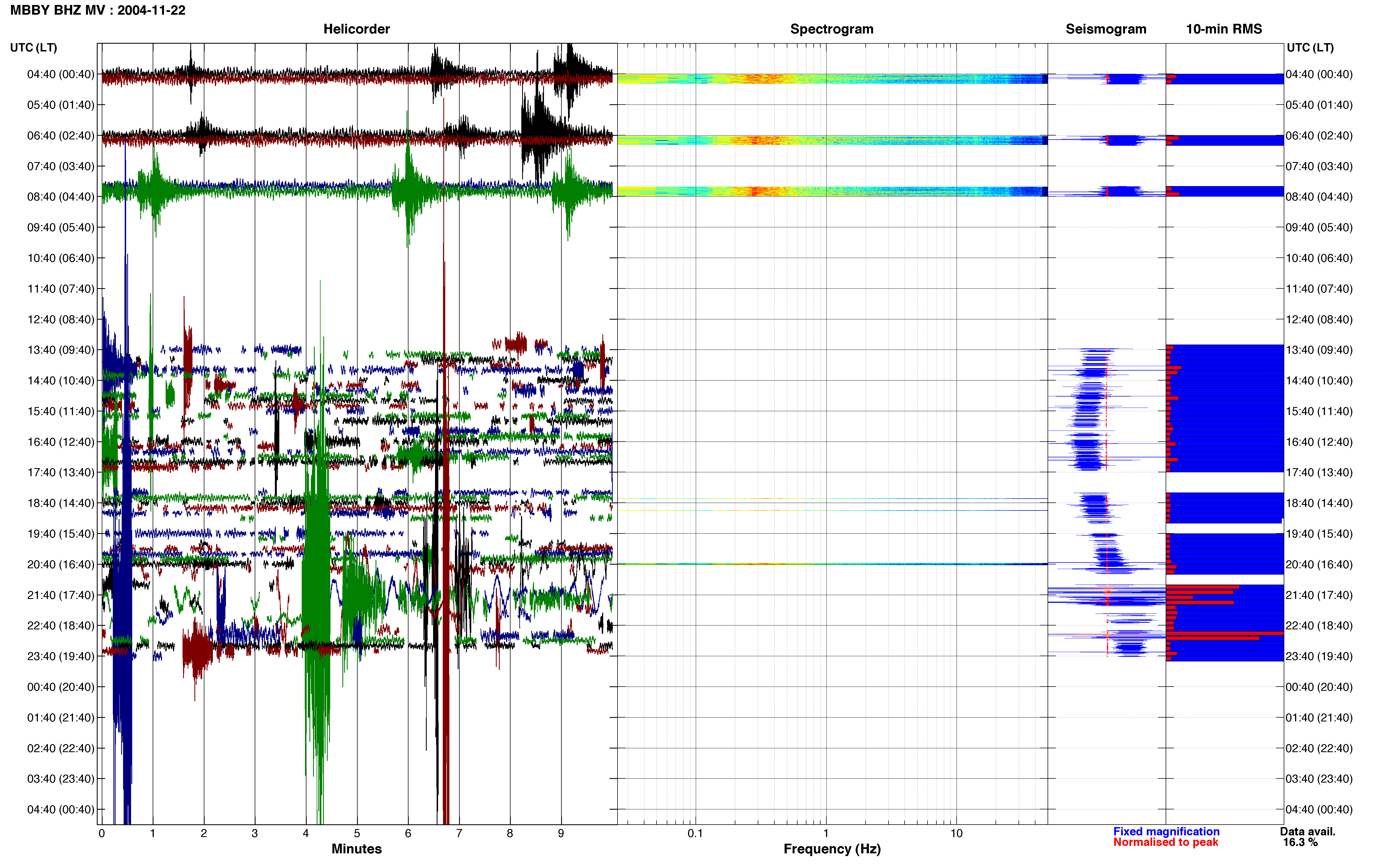Click minute tick label 9 on helicorder
This screenshot has height=868, width=1388.
561,833
